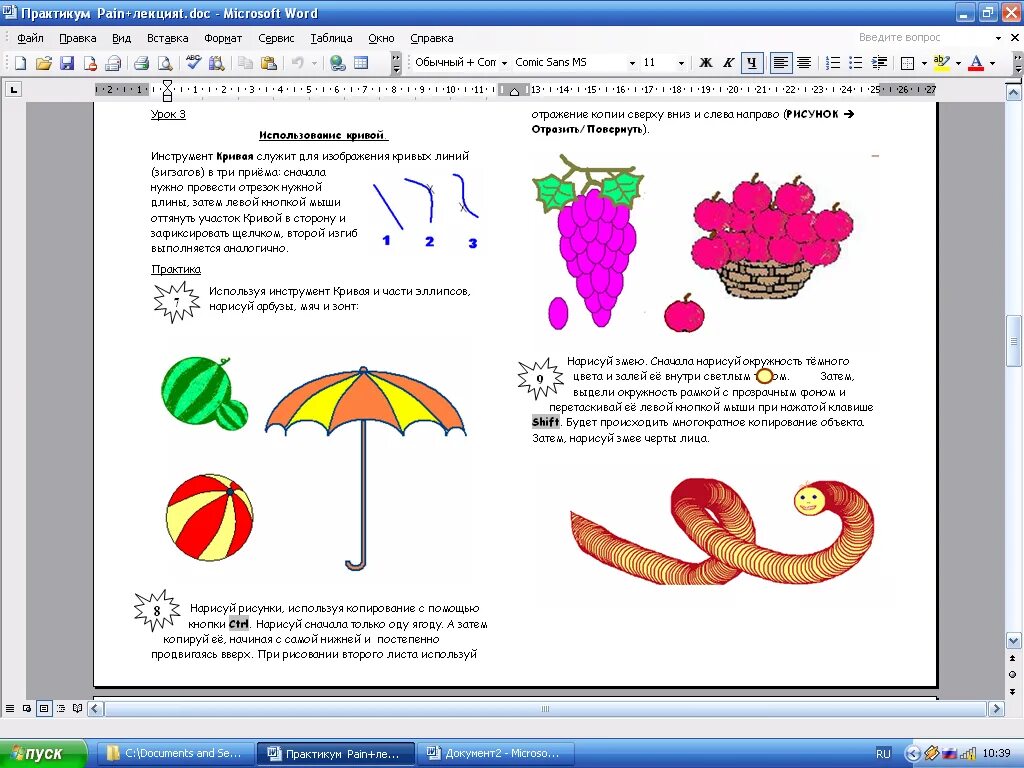Click the 'Введите вопрос' help search box
Image resolution: width=1024 pixels, height=768 pixels.
(923, 37)
